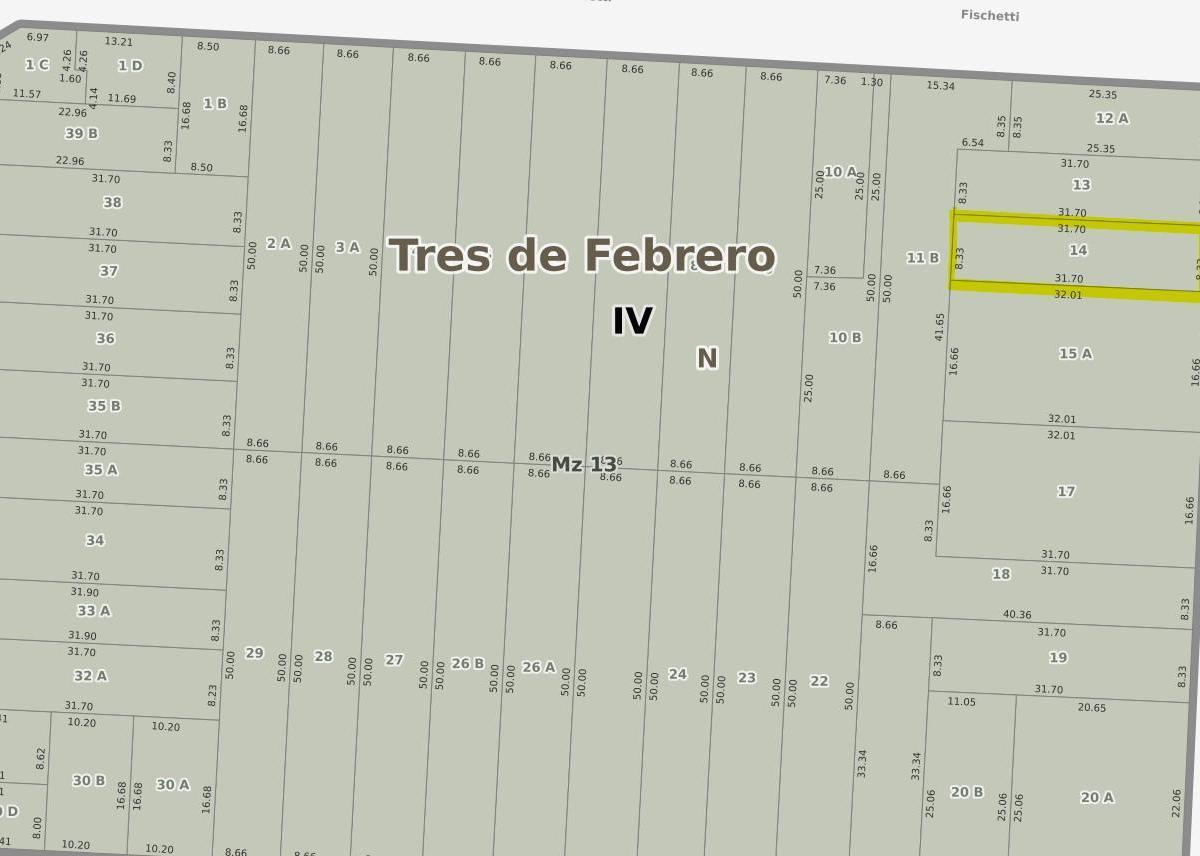Select parcel 29
Screen dimensions: 1200x856
(254, 653)
